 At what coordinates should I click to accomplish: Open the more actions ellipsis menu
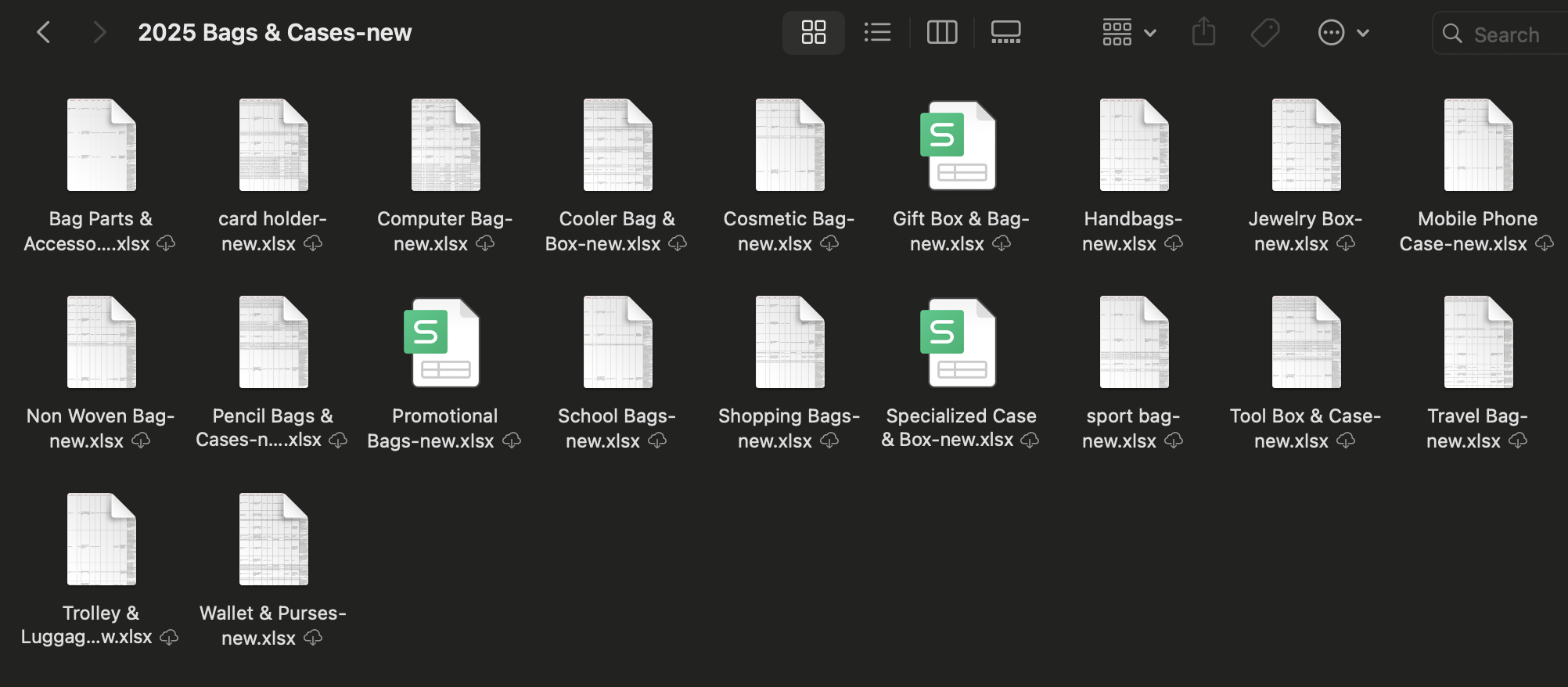coord(1343,33)
